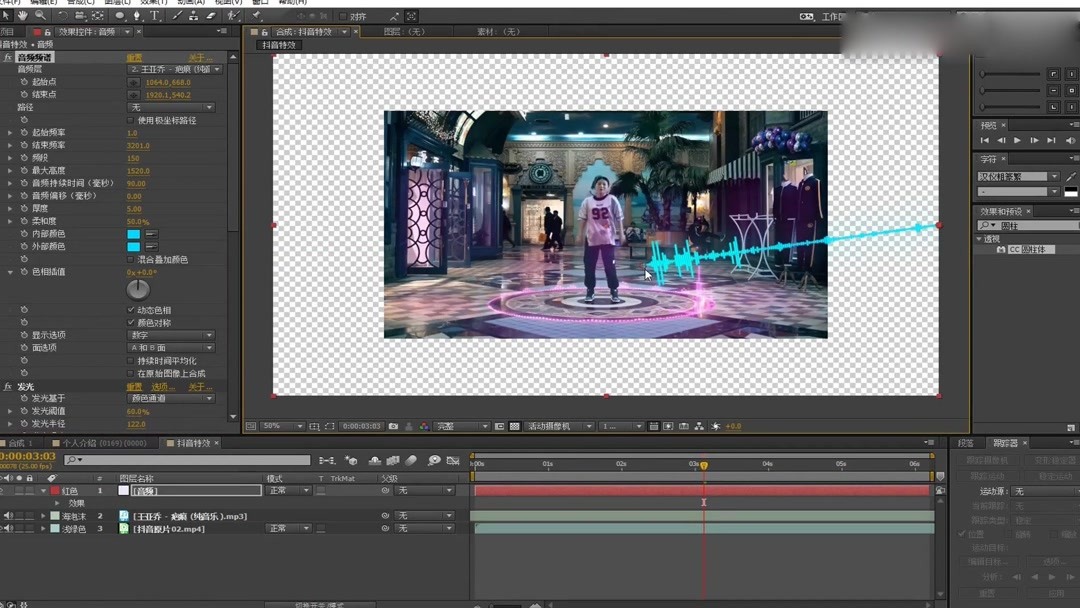
Task: Uncheck the 动态色相 checkbox
Action: [131, 310]
